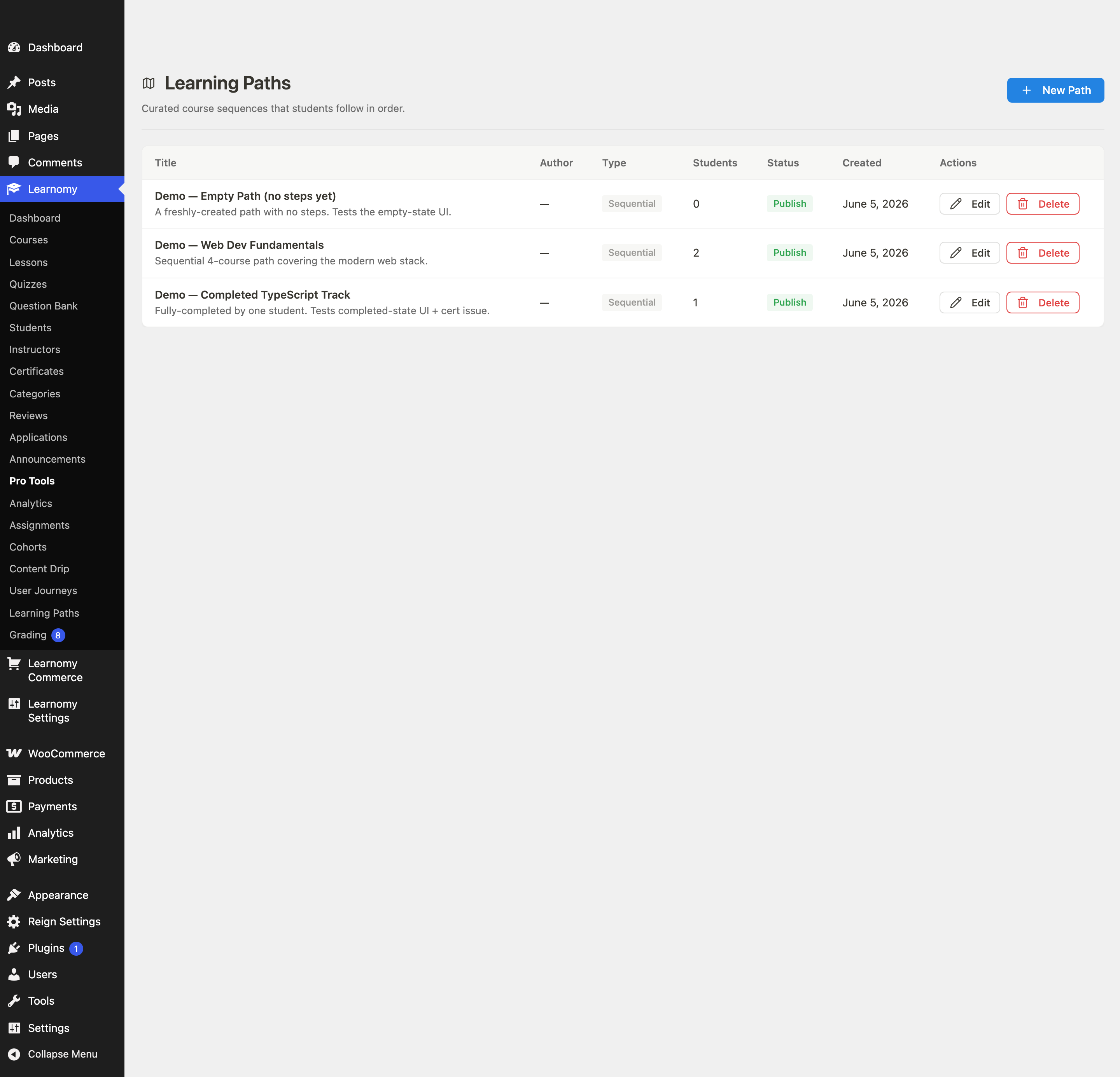The image size is (1120, 1077).
Task: Click Publish status badge in Empty Path row
Action: pyautogui.click(x=789, y=204)
